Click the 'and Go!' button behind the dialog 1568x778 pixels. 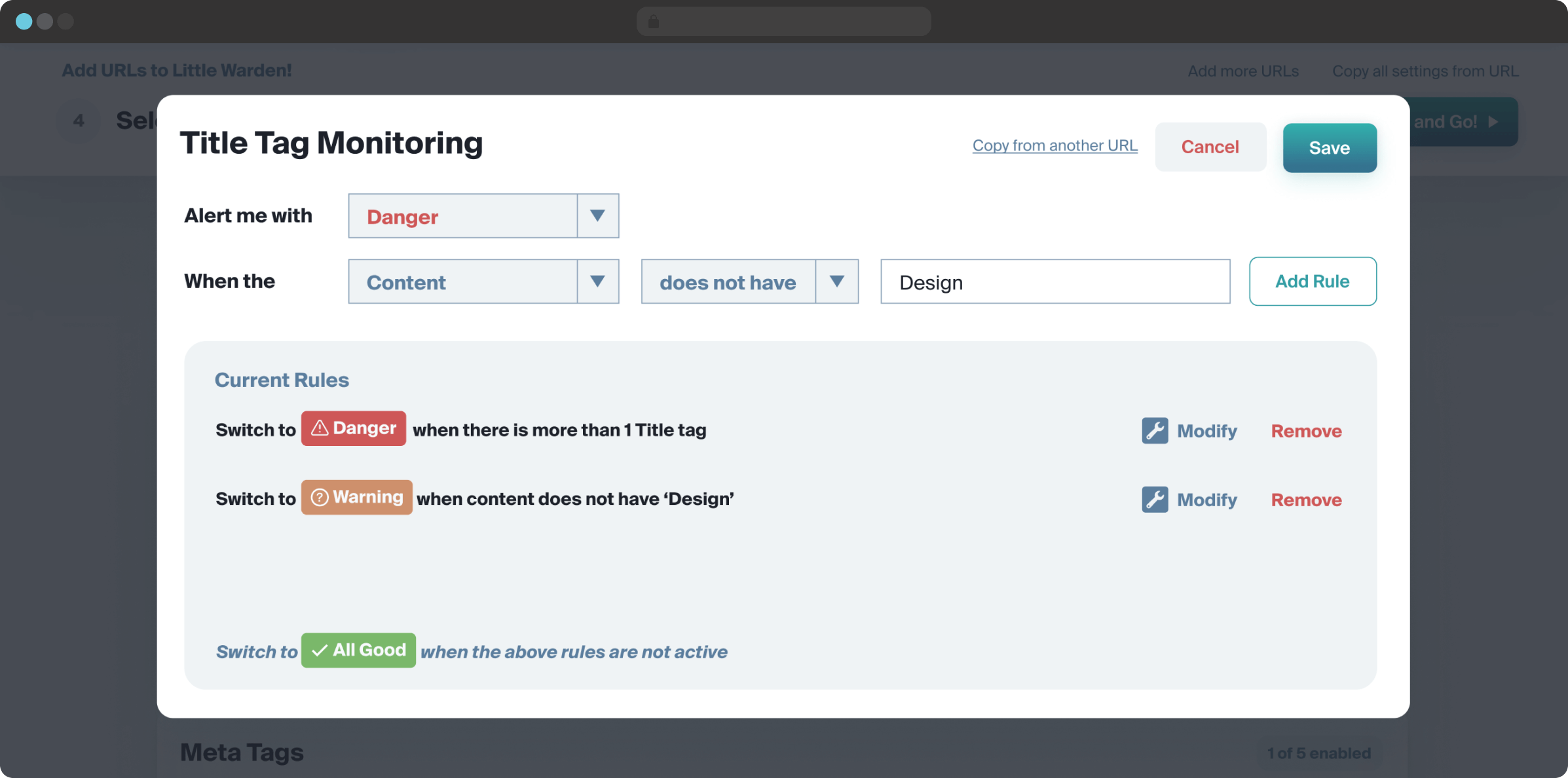(1464, 122)
